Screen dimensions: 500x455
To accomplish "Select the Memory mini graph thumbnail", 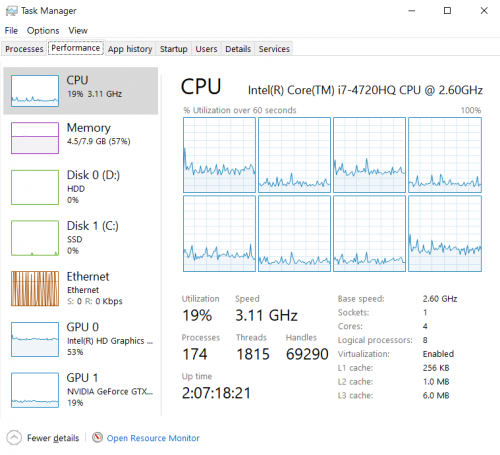I will (35, 138).
